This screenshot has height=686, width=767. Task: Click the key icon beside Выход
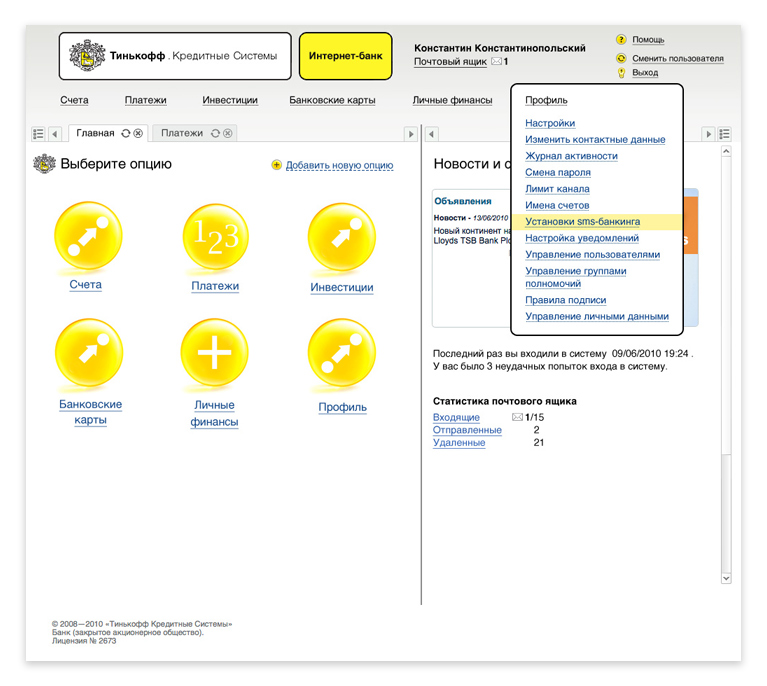click(621, 73)
